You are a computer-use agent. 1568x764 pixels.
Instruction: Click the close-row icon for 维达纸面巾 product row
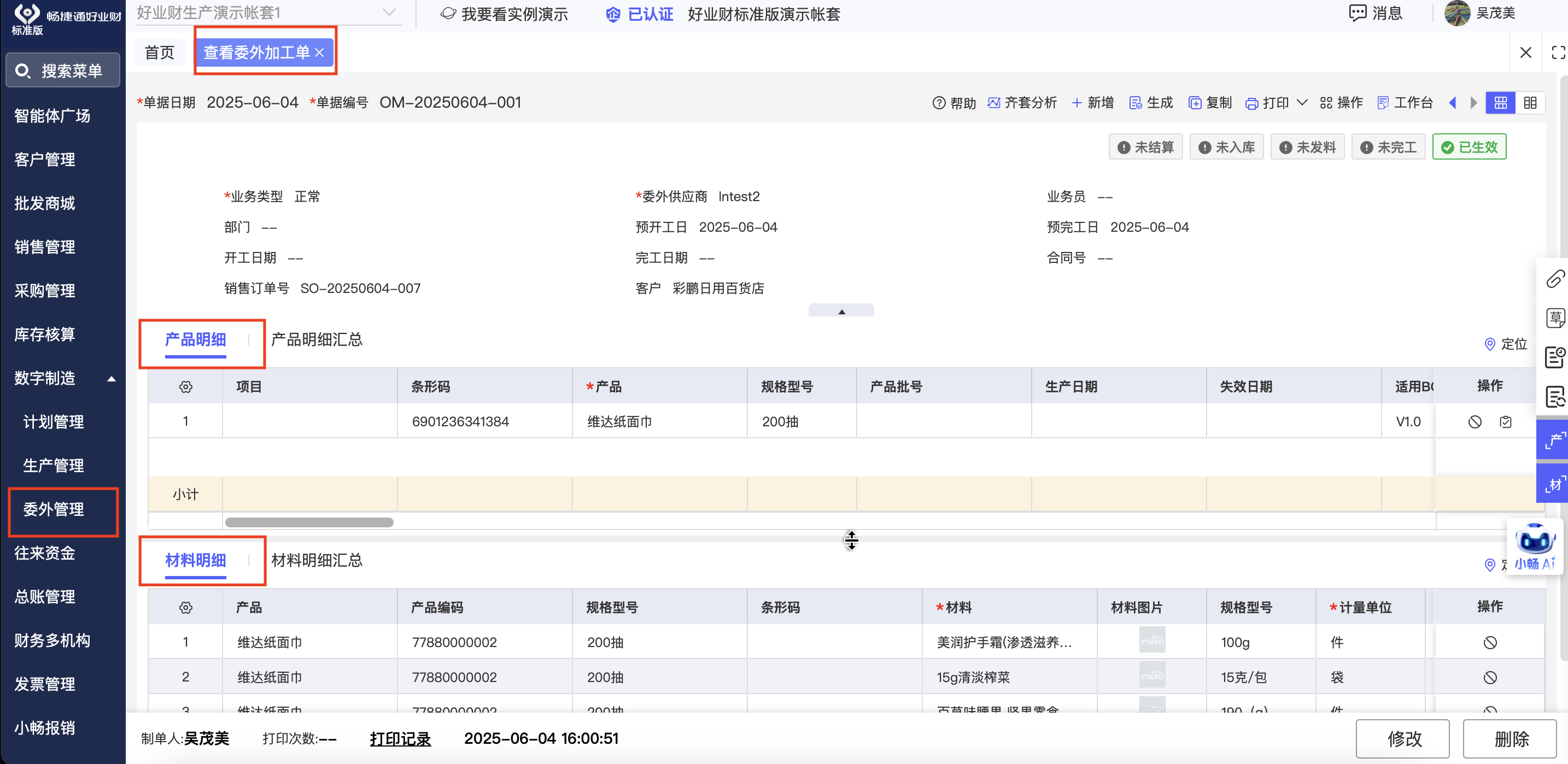coord(1475,421)
